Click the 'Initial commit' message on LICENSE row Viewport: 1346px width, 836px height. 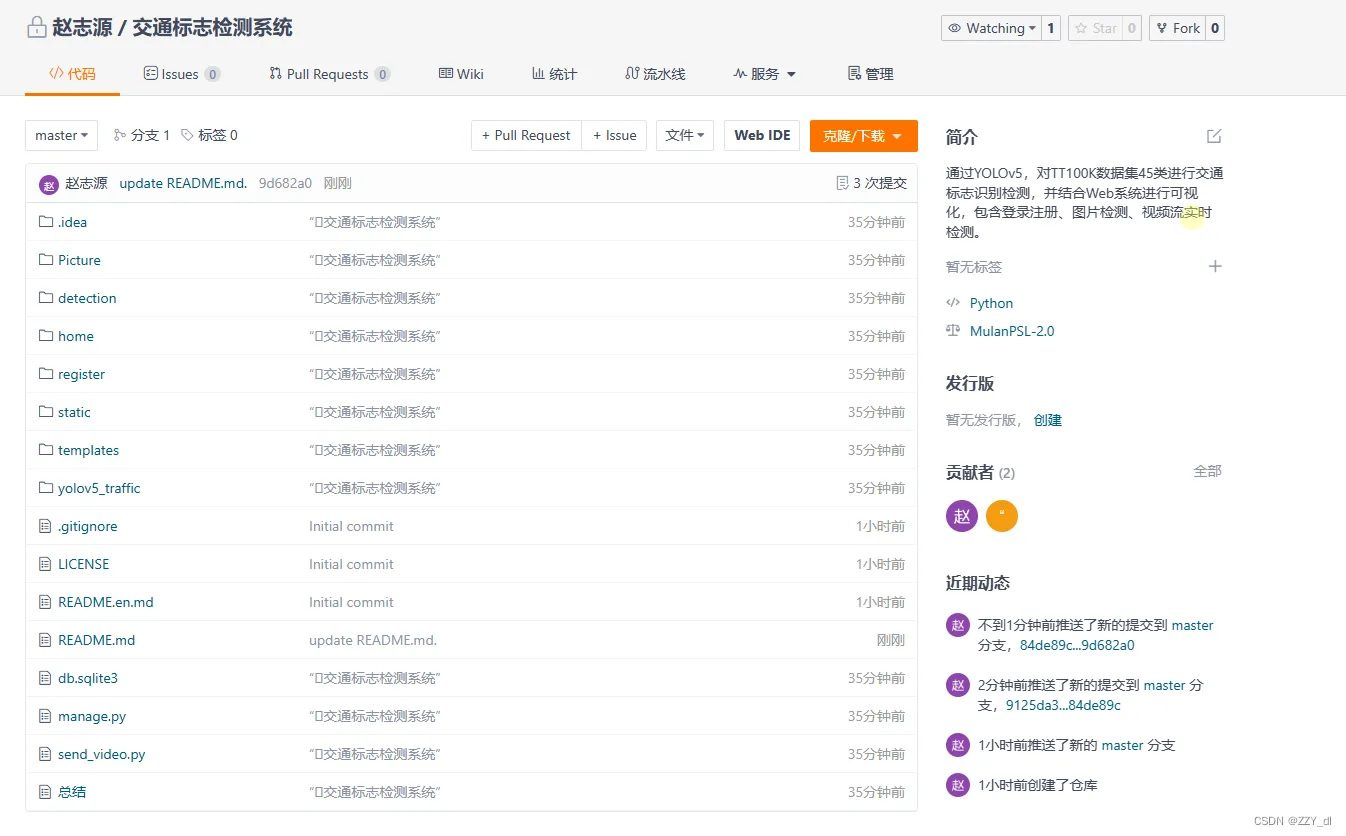(x=351, y=564)
